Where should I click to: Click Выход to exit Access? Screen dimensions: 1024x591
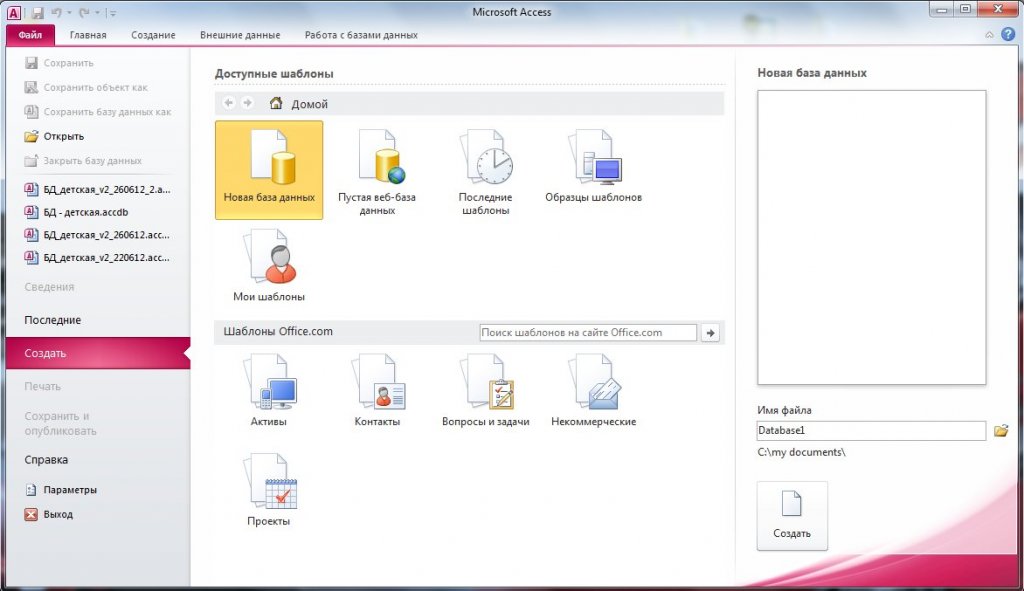pos(48,515)
